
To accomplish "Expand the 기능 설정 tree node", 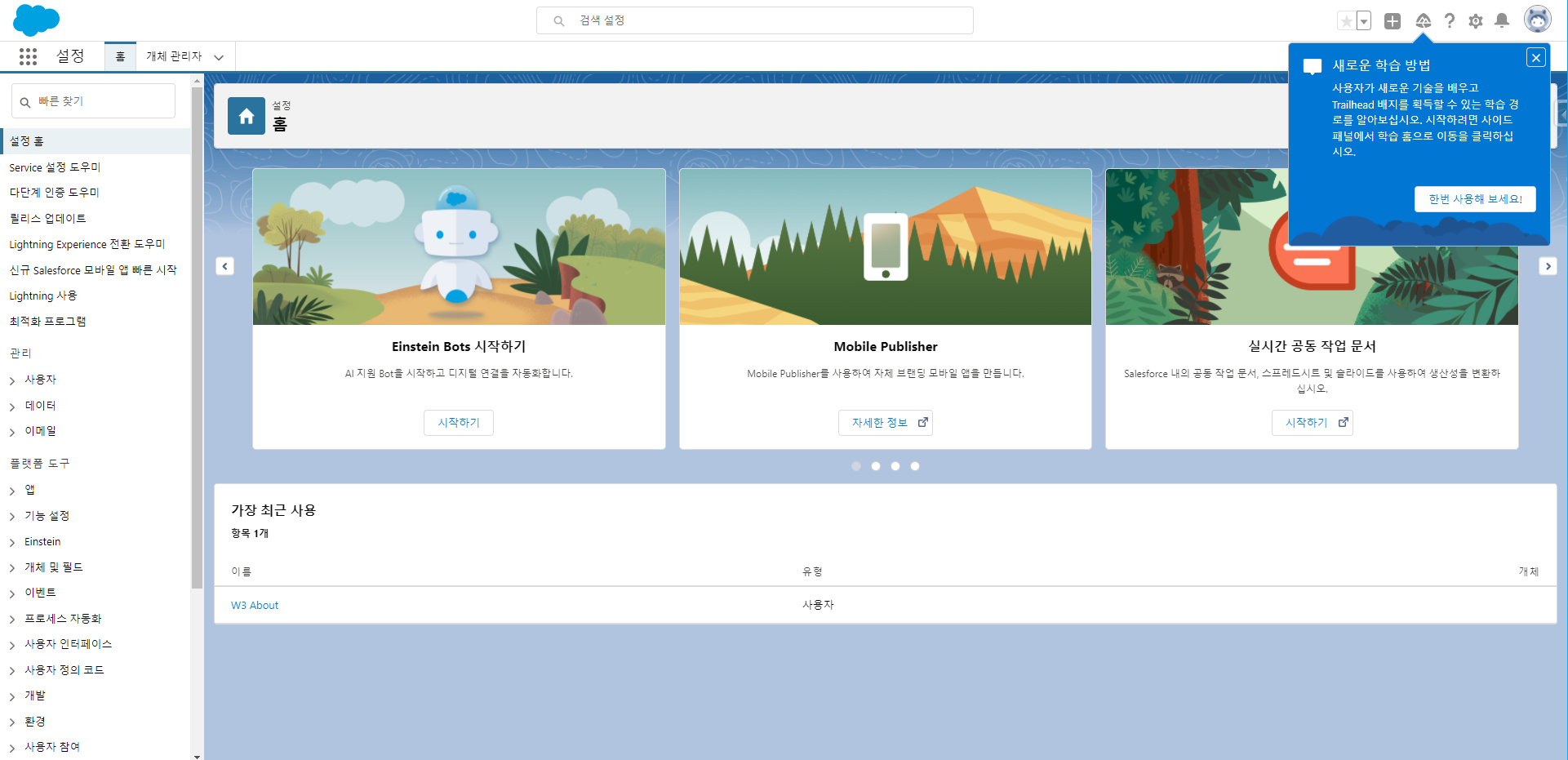I will coord(12,517).
